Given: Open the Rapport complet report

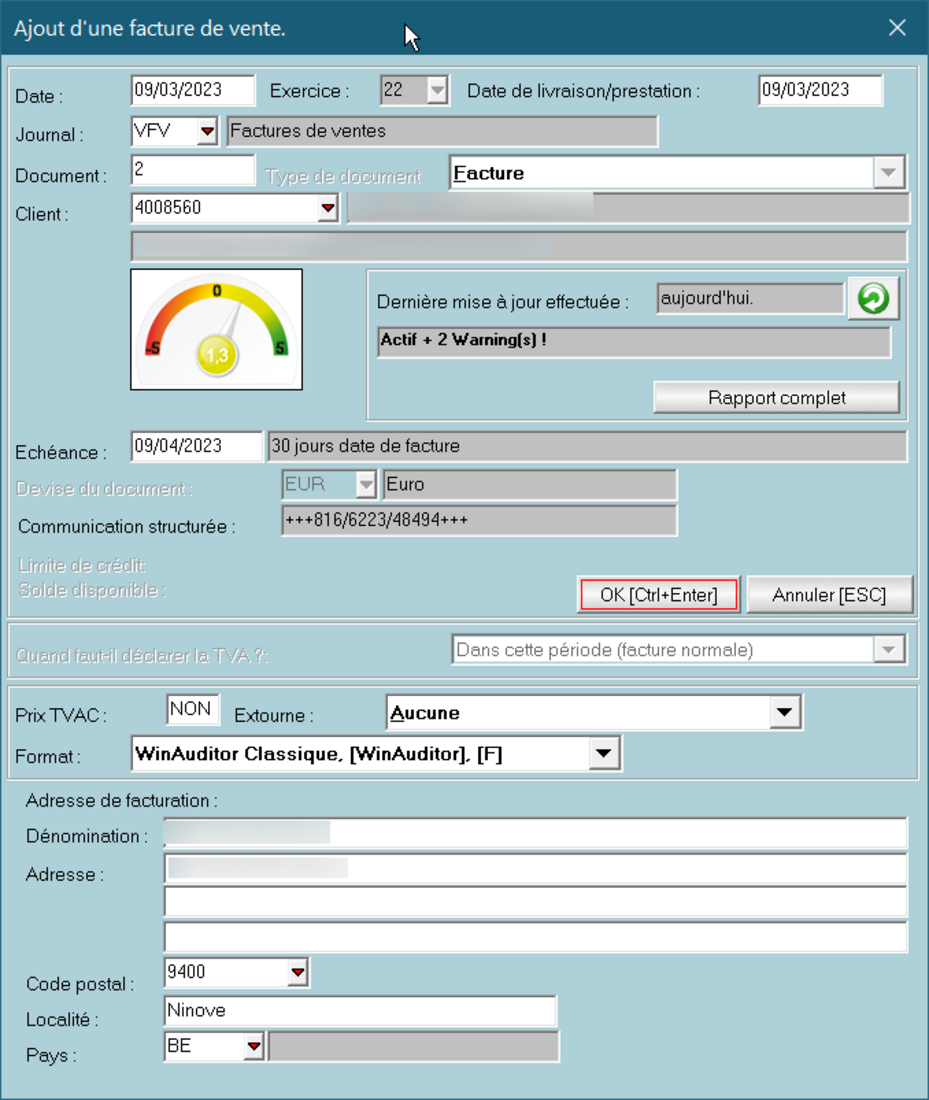Looking at the screenshot, I should 776,397.
